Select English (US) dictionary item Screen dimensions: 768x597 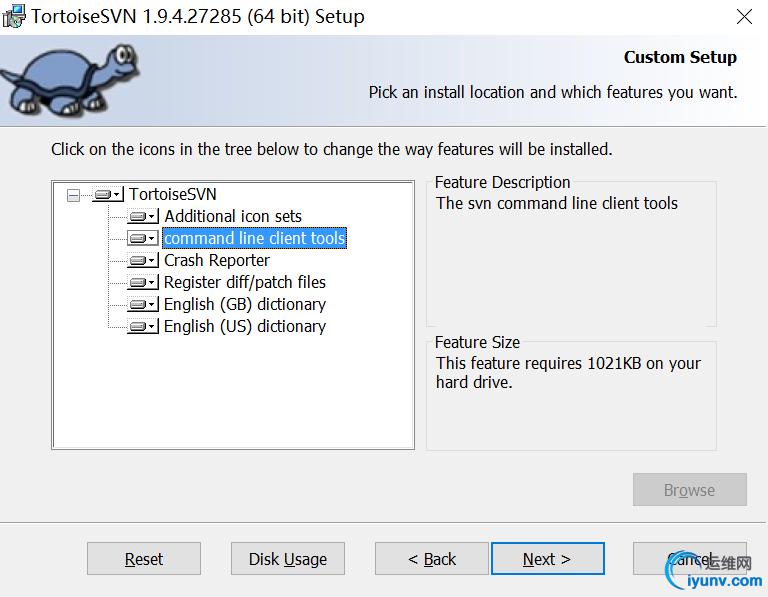[245, 326]
